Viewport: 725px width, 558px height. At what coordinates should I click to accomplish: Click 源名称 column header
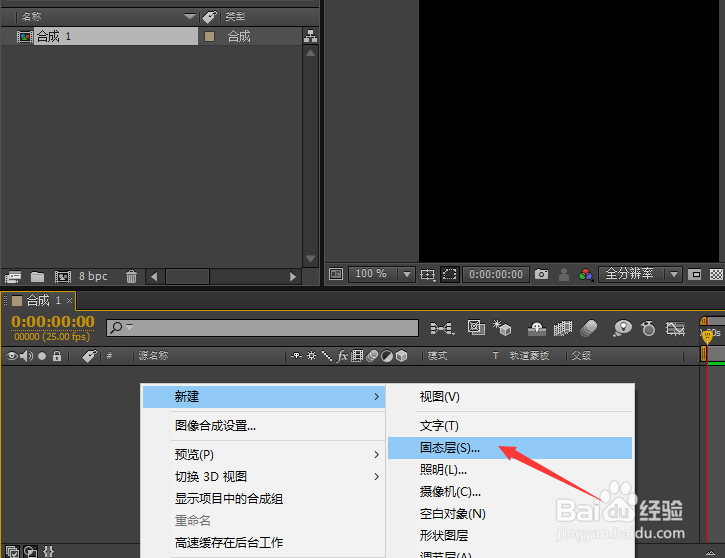click(154, 356)
